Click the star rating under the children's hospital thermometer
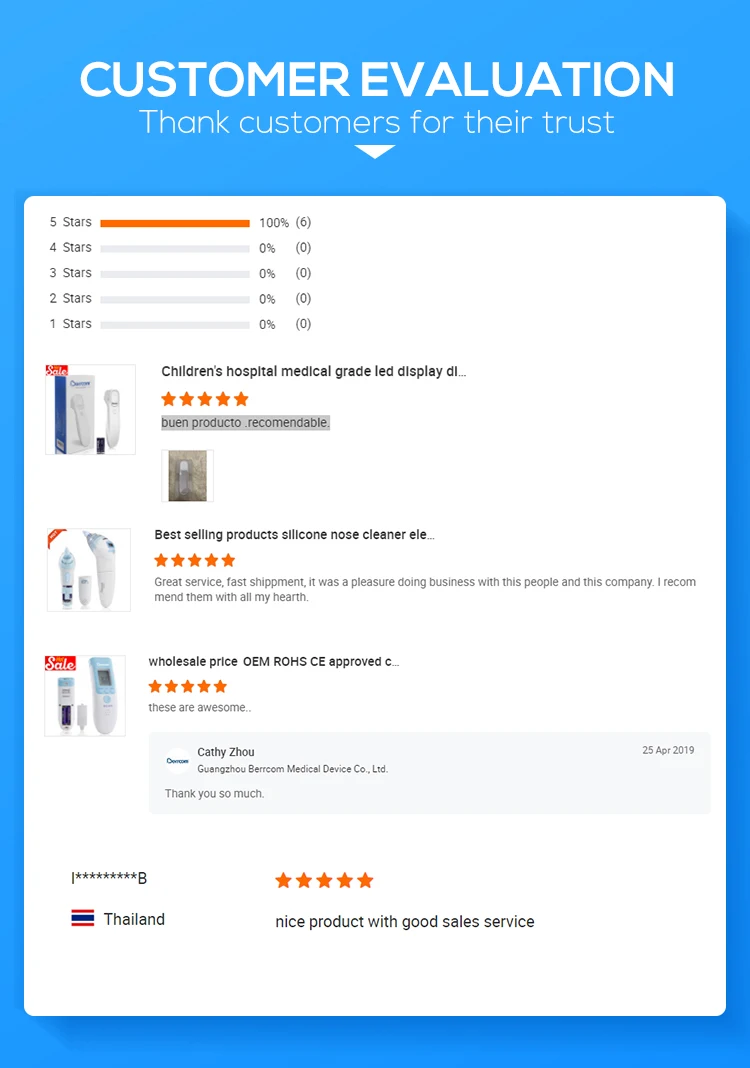Viewport: 750px width, 1068px height. click(205, 399)
